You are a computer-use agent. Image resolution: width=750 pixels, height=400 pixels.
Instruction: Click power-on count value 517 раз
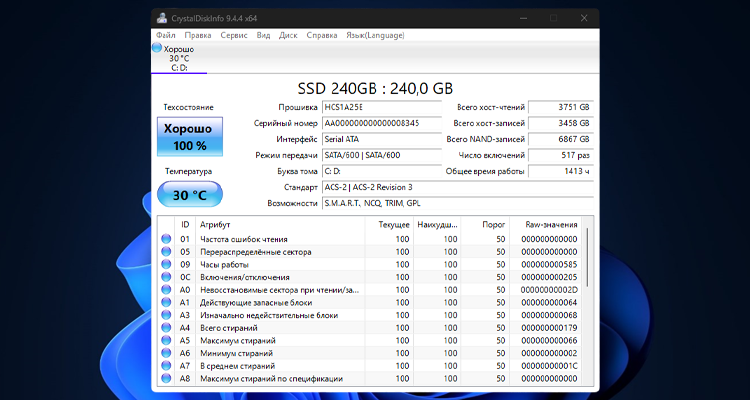561,155
